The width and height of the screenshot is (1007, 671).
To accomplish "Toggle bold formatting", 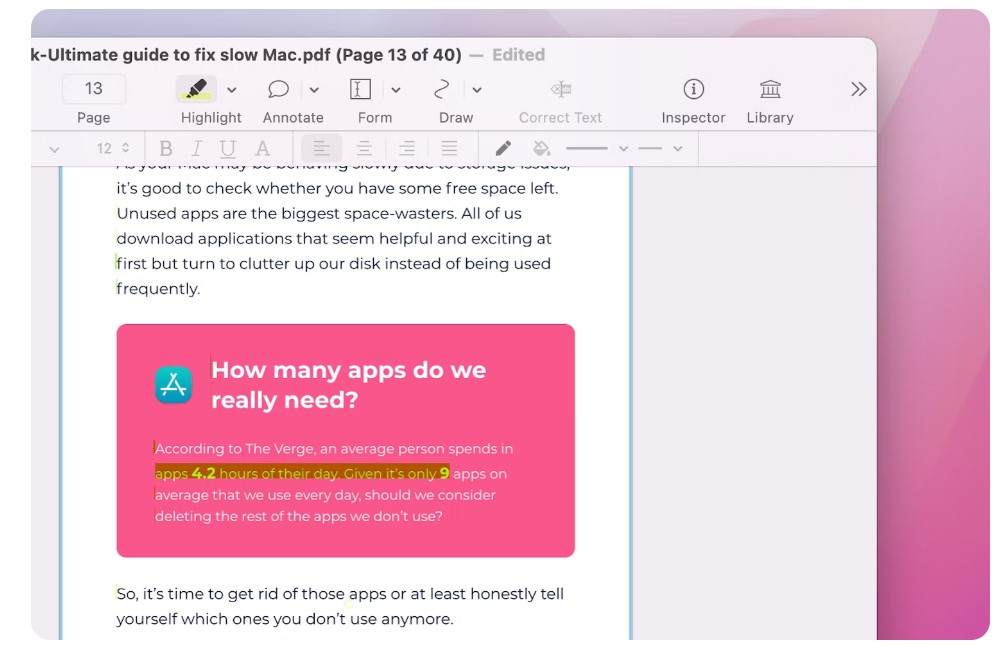I will pos(166,148).
